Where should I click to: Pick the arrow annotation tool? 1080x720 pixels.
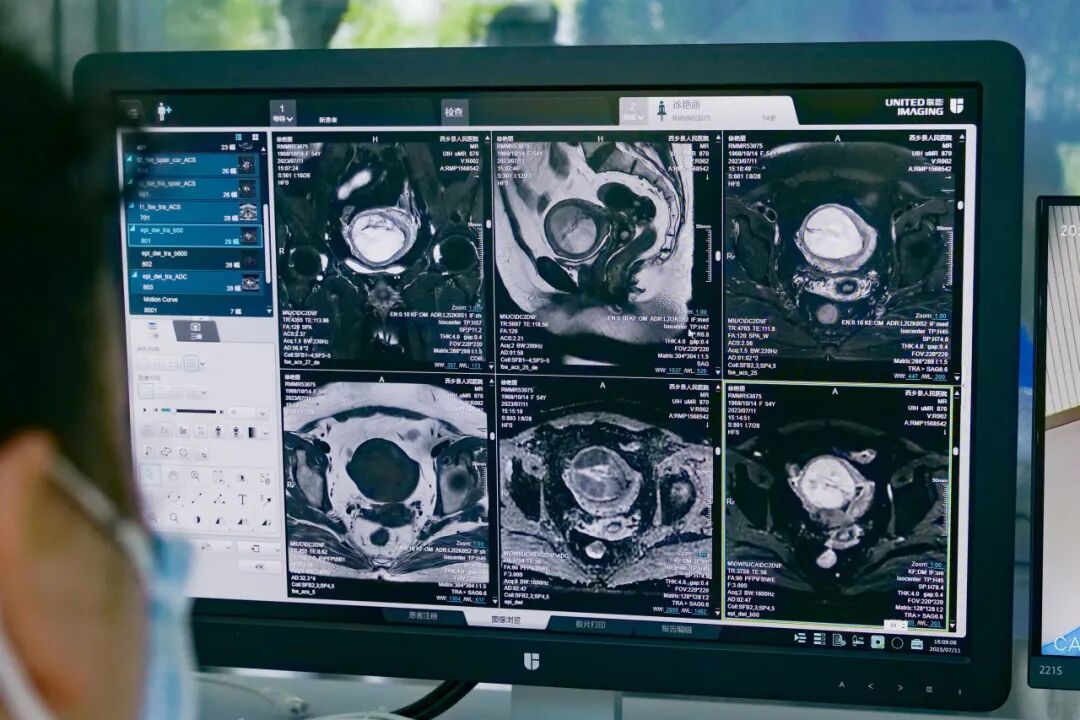[267, 500]
